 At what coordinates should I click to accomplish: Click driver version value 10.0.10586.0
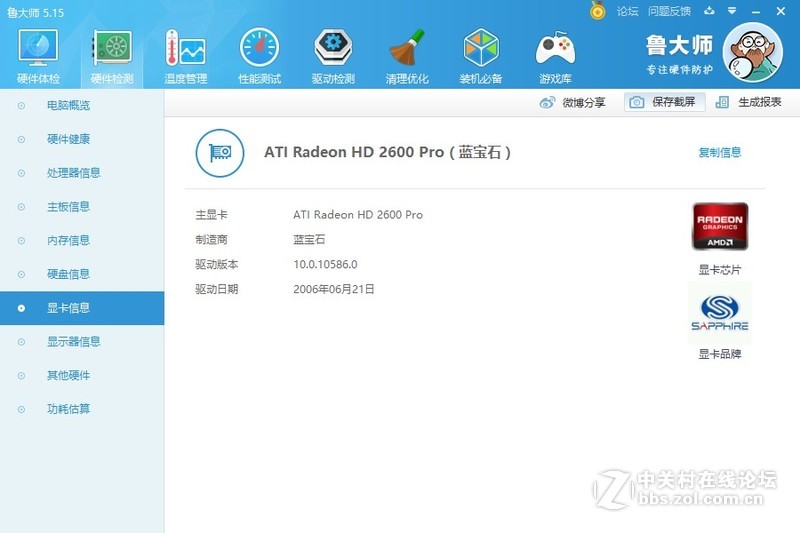[325, 264]
